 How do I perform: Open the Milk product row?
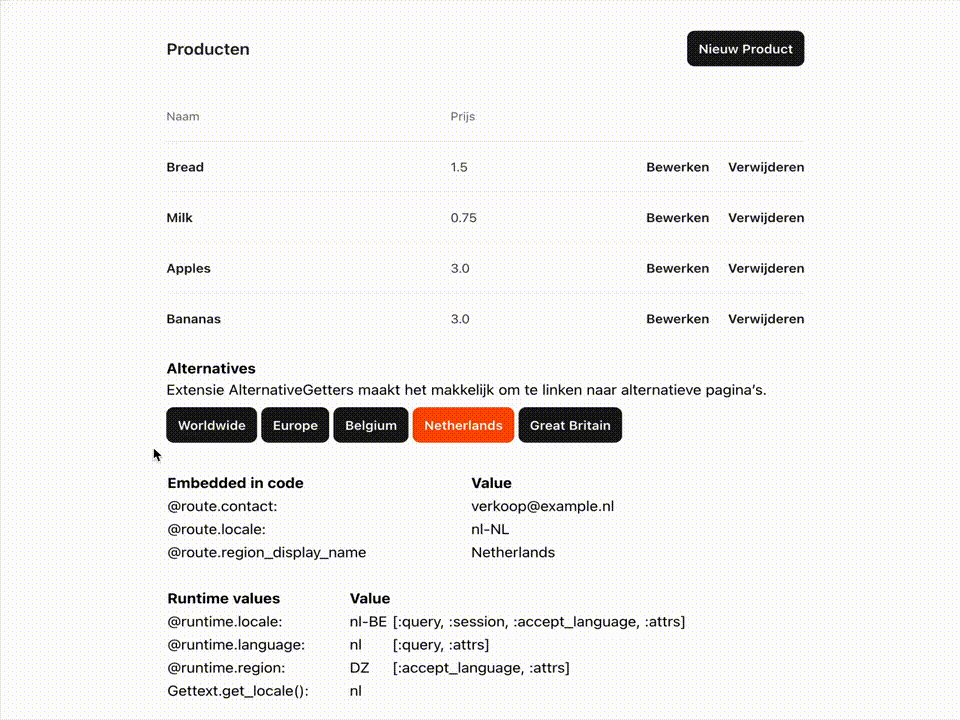485,218
